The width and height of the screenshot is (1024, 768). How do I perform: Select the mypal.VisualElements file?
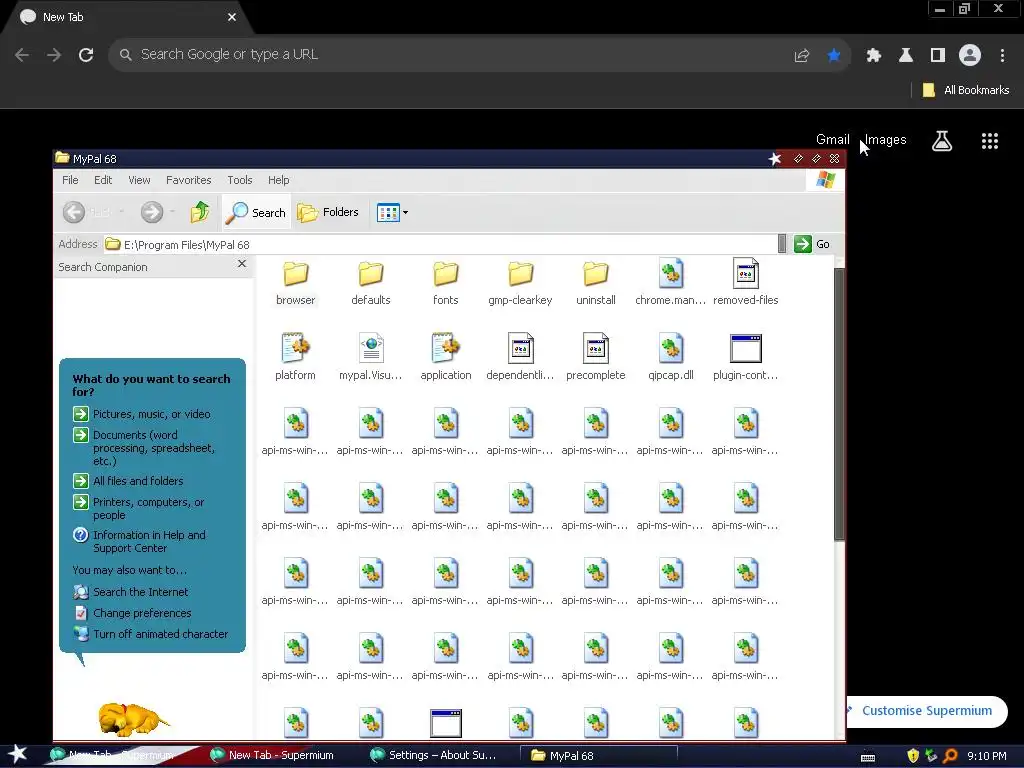[371, 358]
